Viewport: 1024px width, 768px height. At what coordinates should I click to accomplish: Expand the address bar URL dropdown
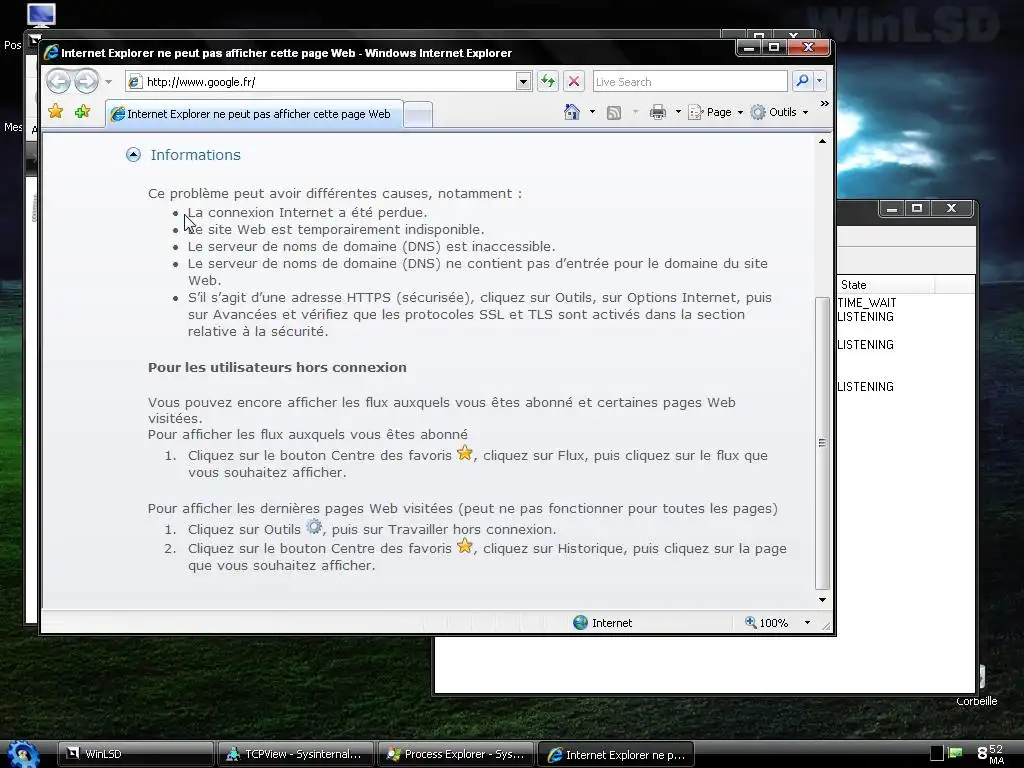pyautogui.click(x=523, y=82)
